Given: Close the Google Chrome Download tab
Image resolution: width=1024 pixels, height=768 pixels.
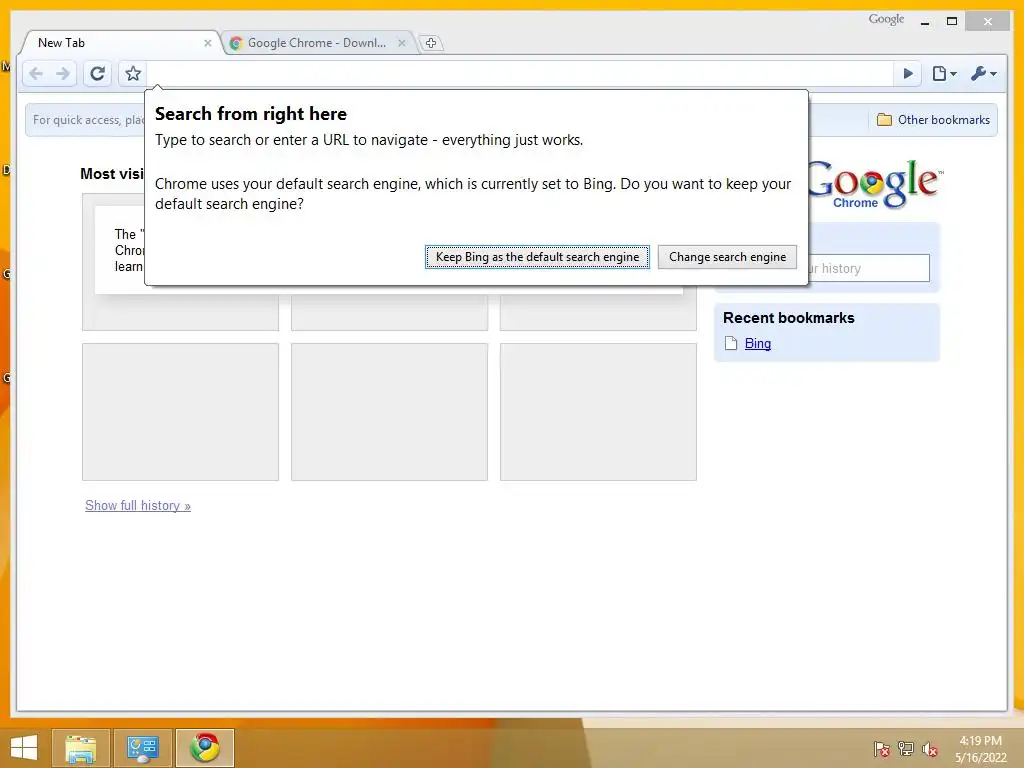Looking at the screenshot, I should [402, 43].
